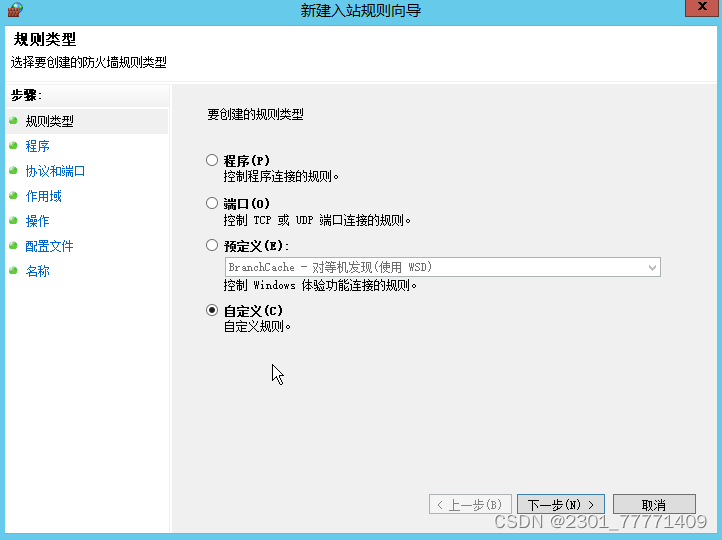Image resolution: width=722 pixels, height=540 pixels.
Task: Click green bullet beside 协议和端口
Action: 13,170
